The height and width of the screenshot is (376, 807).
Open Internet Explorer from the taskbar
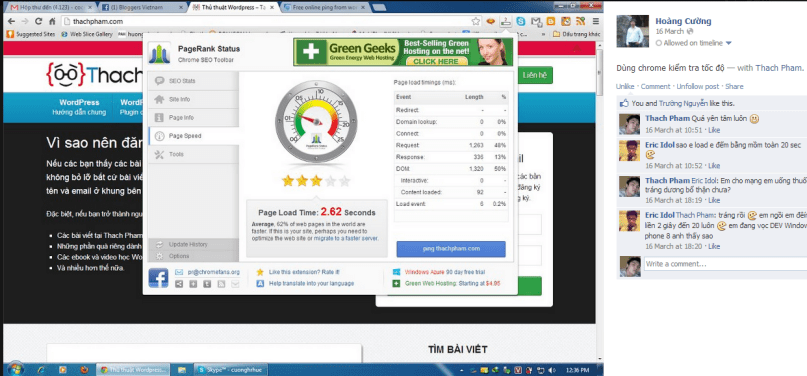tap(41, 369)
